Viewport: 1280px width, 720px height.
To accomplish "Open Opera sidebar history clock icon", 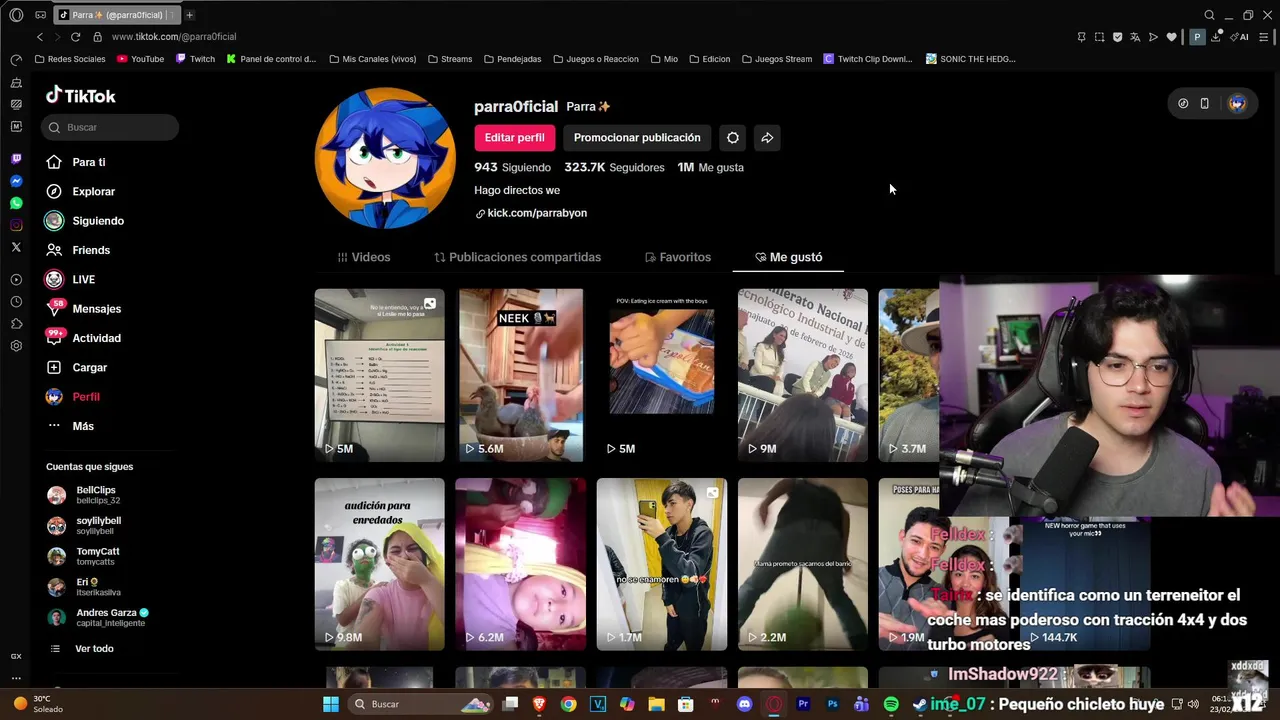I will pos(16,302).
